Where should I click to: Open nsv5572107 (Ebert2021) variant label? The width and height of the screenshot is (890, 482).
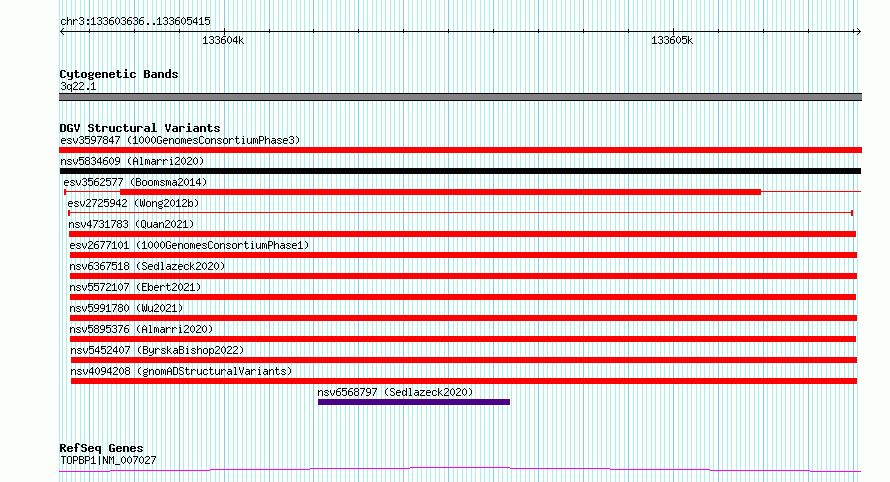tap(135, 287)
